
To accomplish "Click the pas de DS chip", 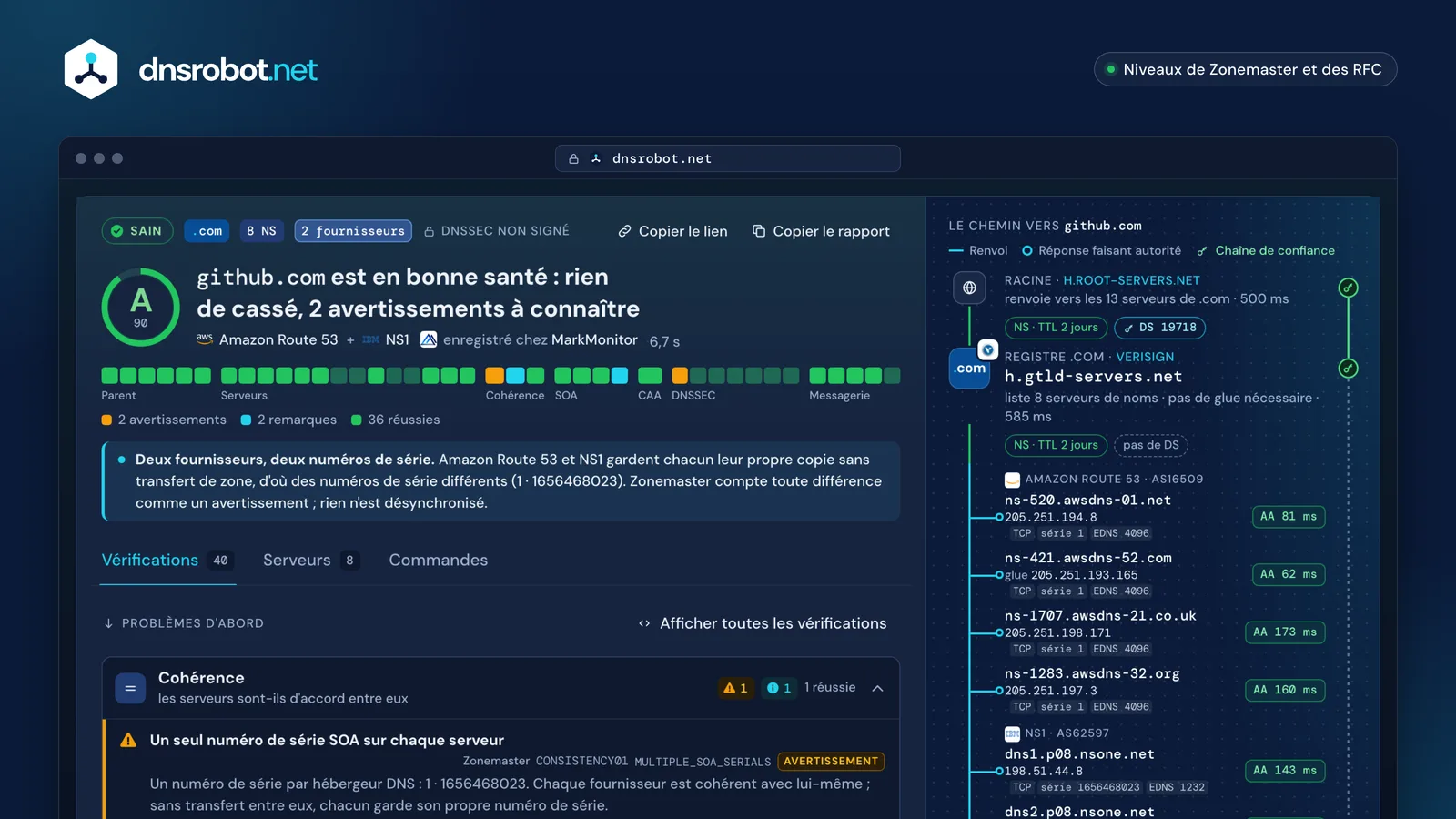I will pos(1151,445).
